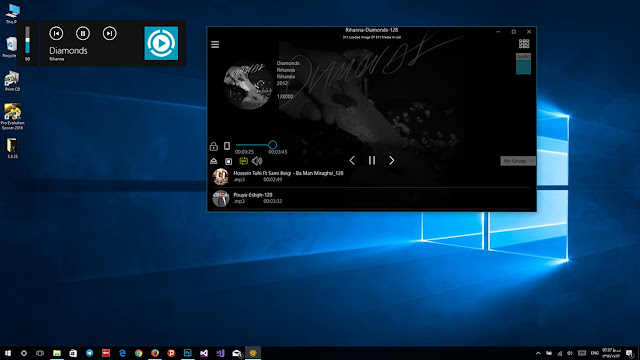The image size is (640, 360).
Task: Click the volume bar in the media overlay
Action: (x=27, y=40)
